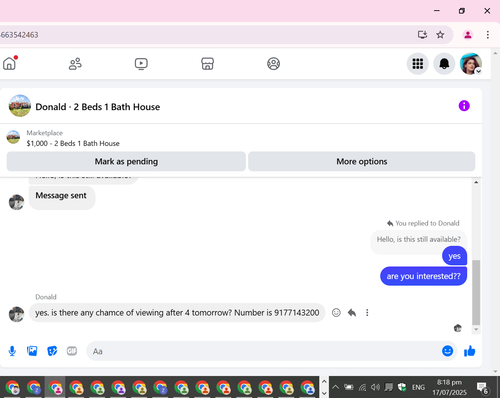Click the "You replied to Donald" label
This screenshot has width=500, height=398.
click(x=423, y=223)
